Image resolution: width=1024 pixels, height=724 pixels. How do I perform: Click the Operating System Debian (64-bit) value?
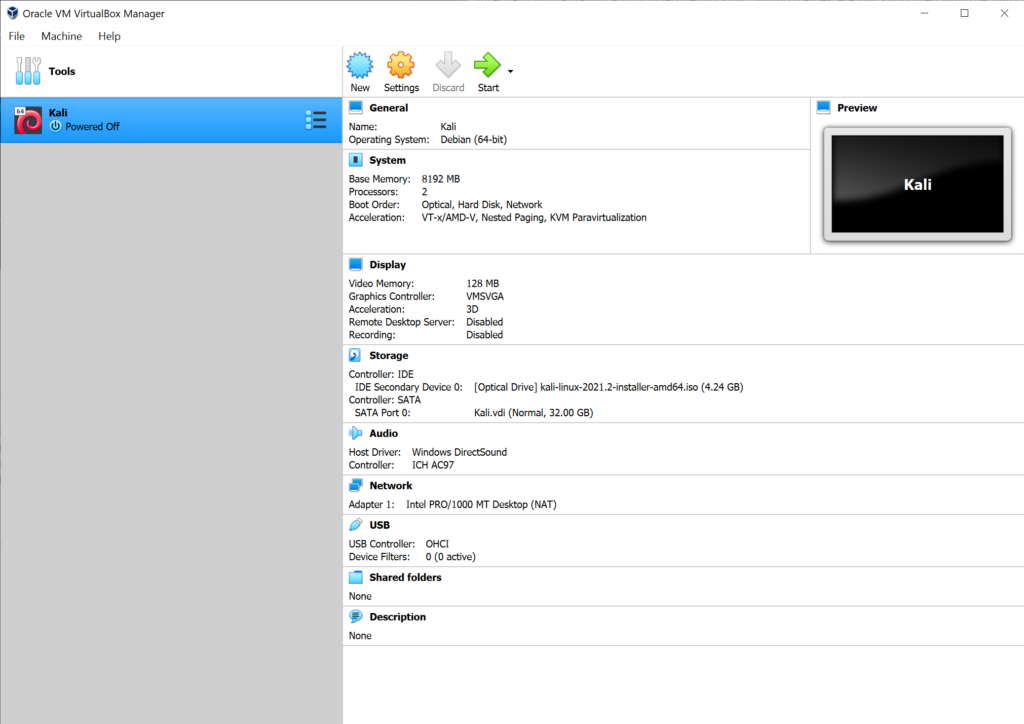473,140
